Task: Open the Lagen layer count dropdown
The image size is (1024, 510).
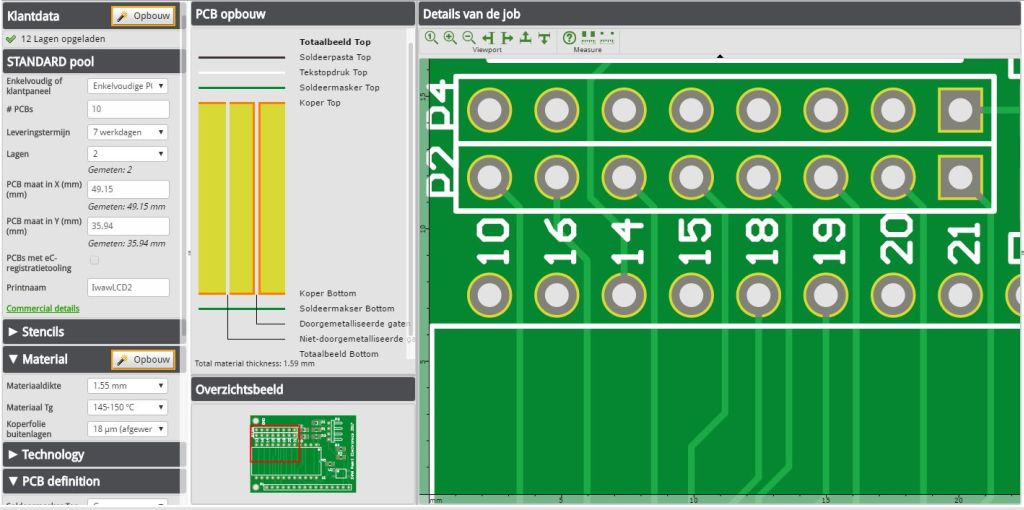Action: pos(128,154)
